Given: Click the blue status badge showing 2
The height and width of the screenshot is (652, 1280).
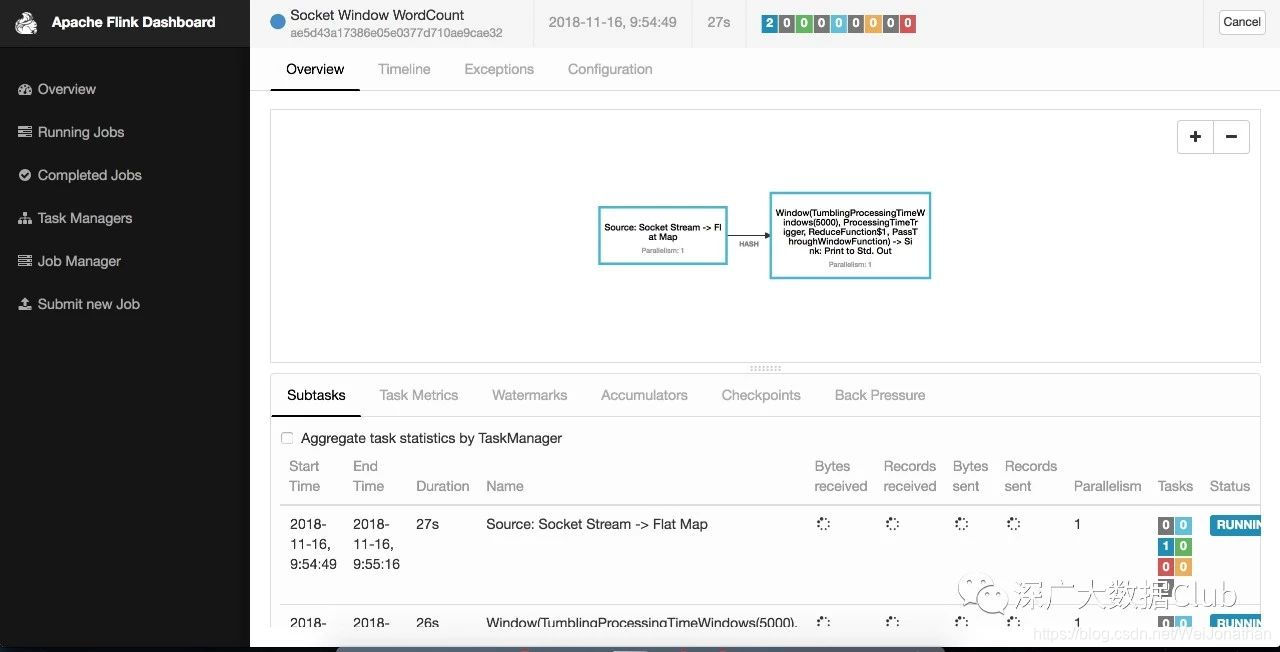Looking at the screenshot, I should [x=769, y=22].
